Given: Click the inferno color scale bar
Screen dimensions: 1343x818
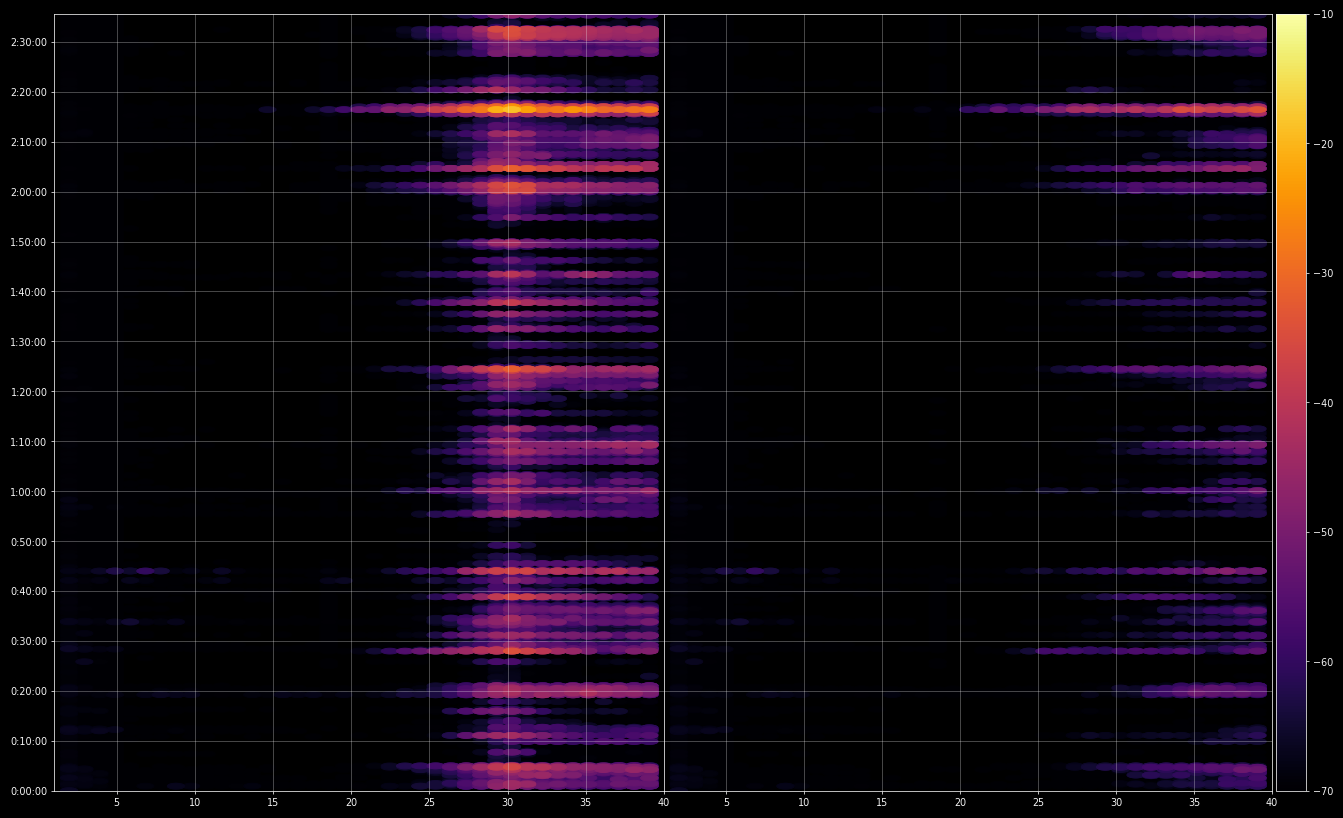Looking at the screenshot, I should [x=1291, y=403].
